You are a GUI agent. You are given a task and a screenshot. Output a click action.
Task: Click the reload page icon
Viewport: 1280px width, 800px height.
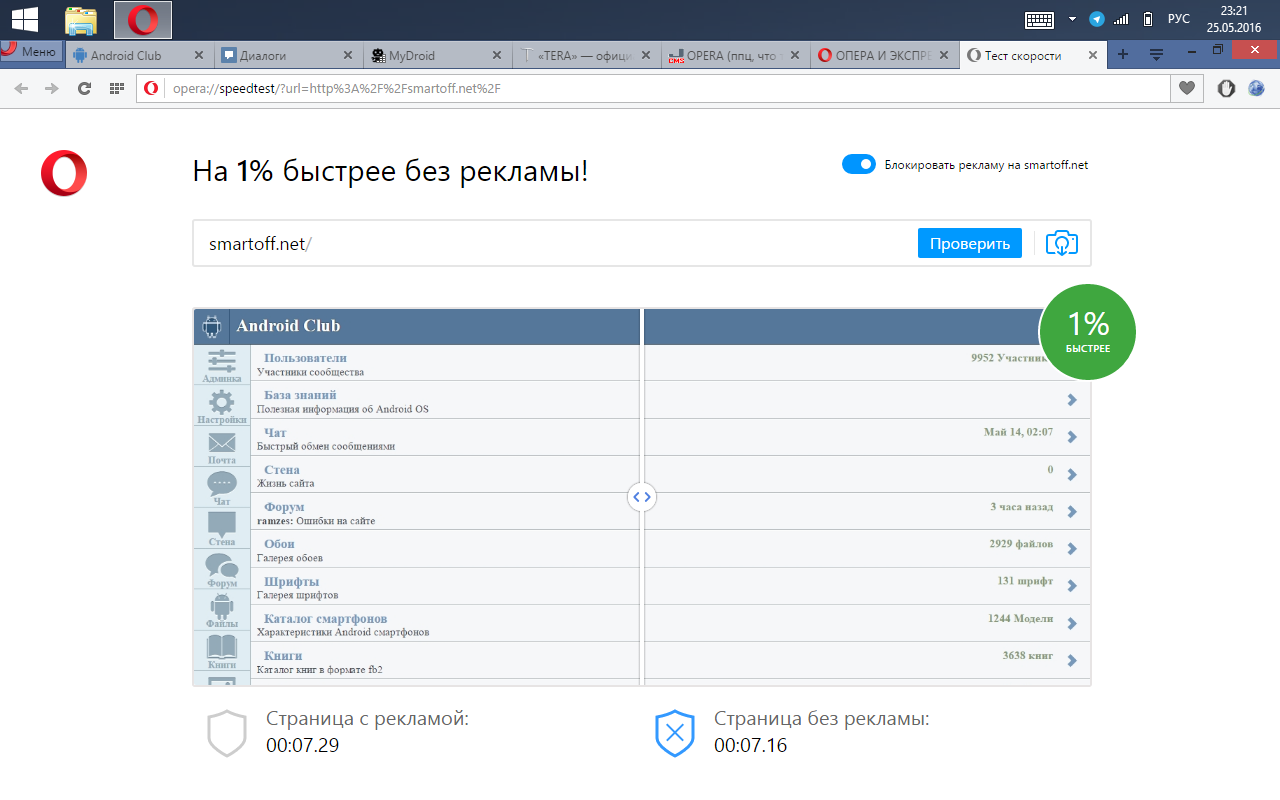85,88
